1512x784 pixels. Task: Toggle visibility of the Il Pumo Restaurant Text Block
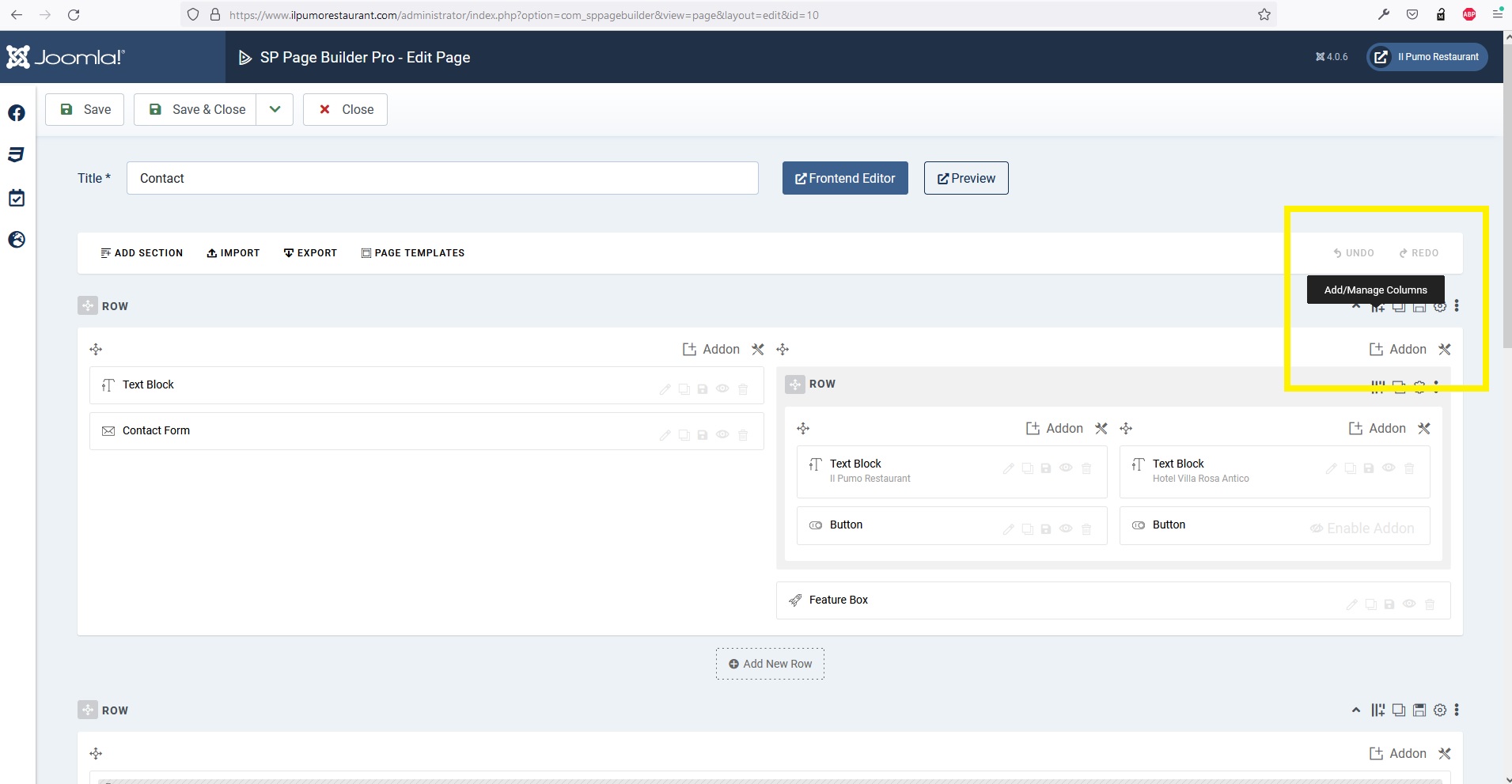1066,468
